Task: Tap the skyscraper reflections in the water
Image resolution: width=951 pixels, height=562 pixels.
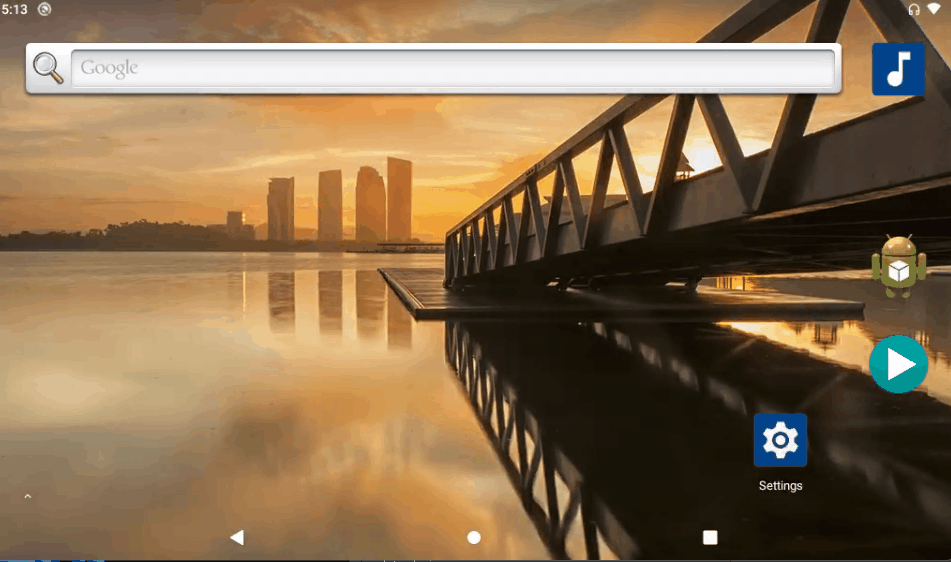Action: [x=340, y=300]
